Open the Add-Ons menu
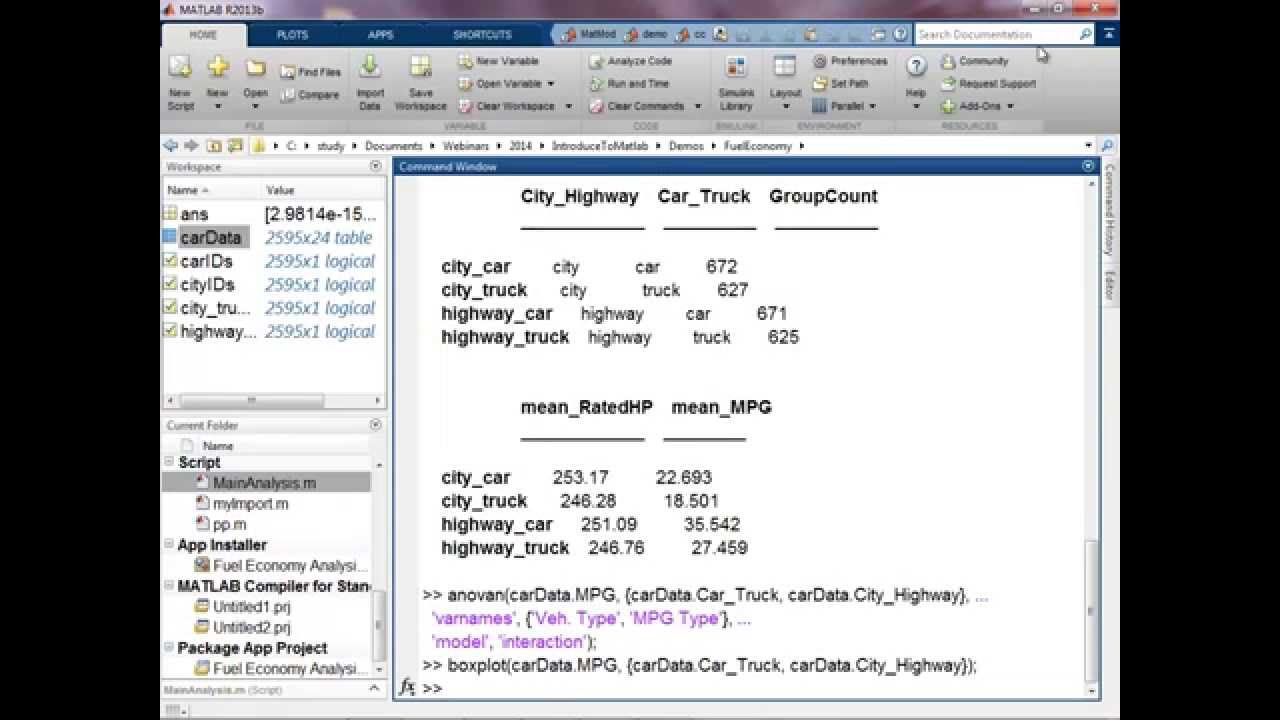 (977, 106)
